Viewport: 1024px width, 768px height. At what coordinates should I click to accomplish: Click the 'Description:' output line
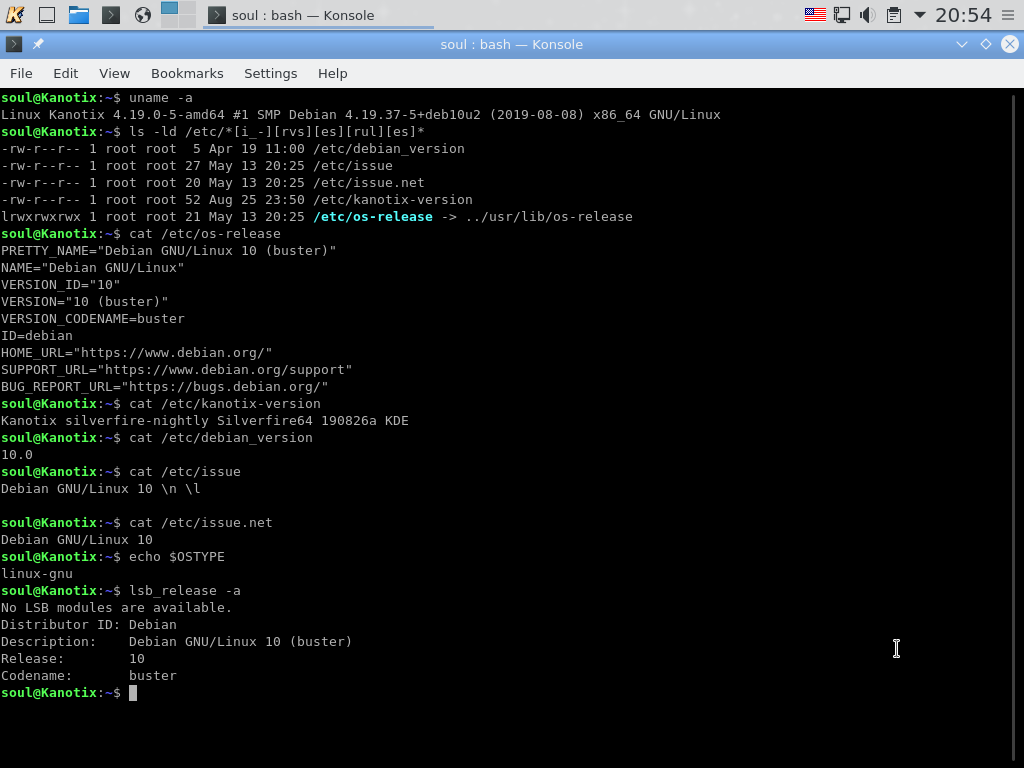tap(176, 641)
